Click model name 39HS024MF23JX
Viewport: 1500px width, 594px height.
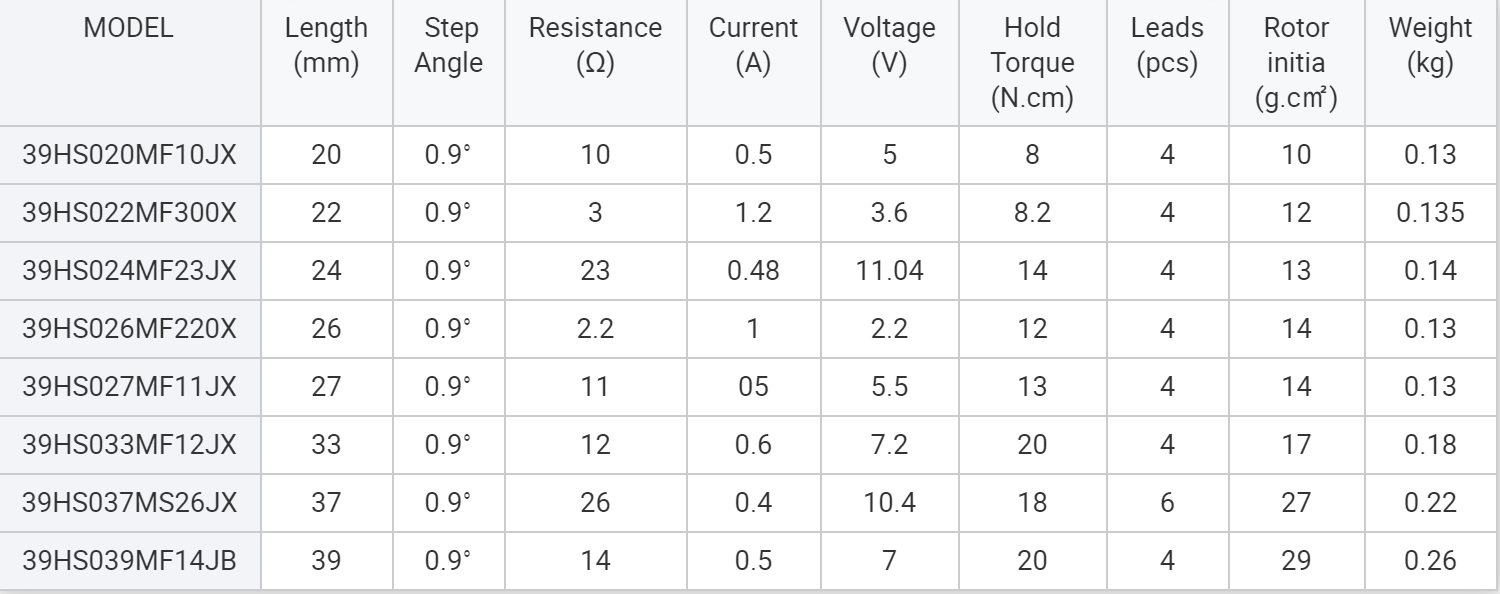click(128, 271)
